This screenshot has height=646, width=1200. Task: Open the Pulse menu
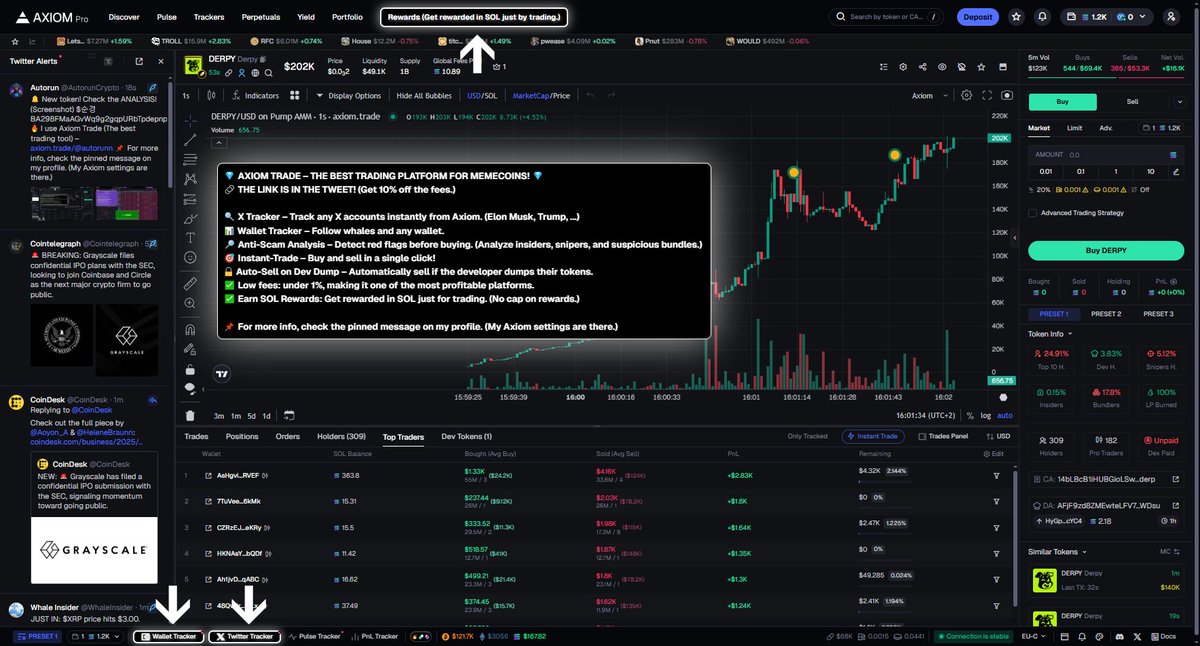[x=167, y=17]
